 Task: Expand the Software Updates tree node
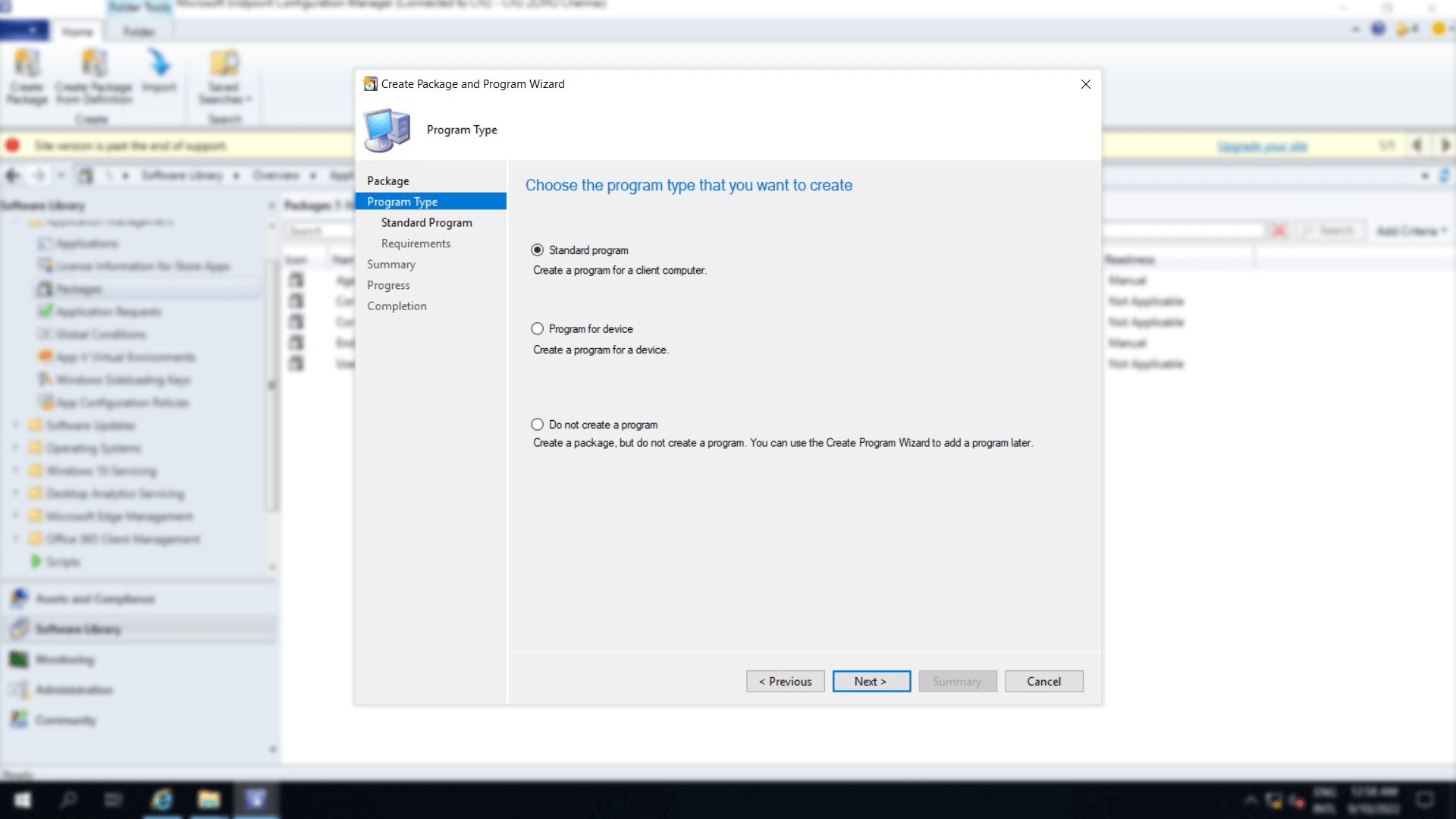[16, 425]
